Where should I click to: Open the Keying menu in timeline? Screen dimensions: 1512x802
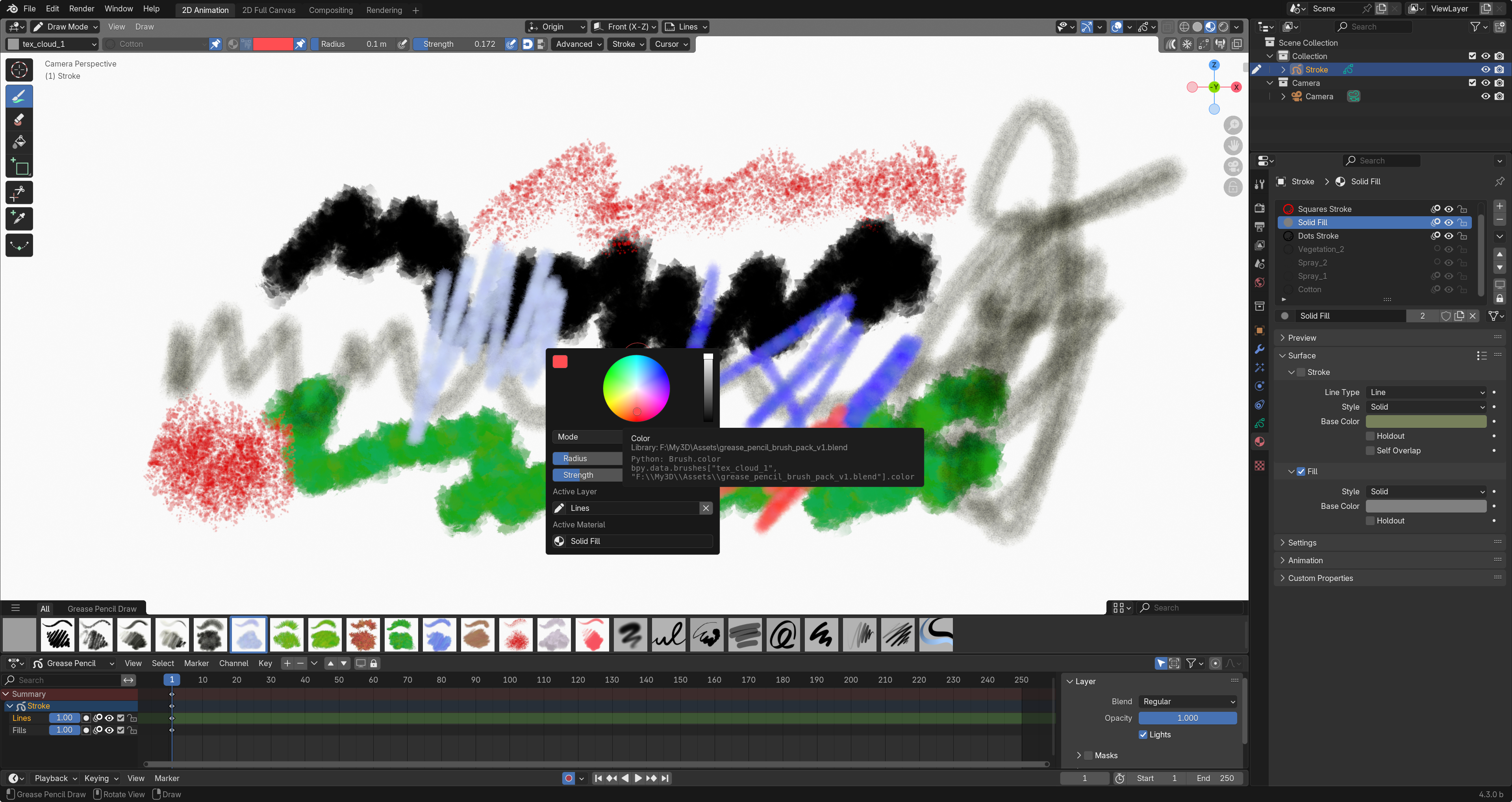(x=101, y=778)
